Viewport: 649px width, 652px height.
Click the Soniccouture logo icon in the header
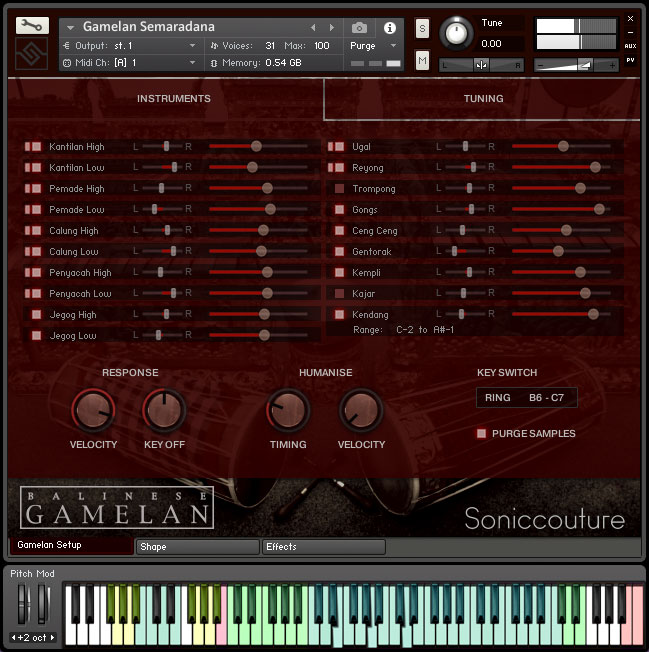32,54
